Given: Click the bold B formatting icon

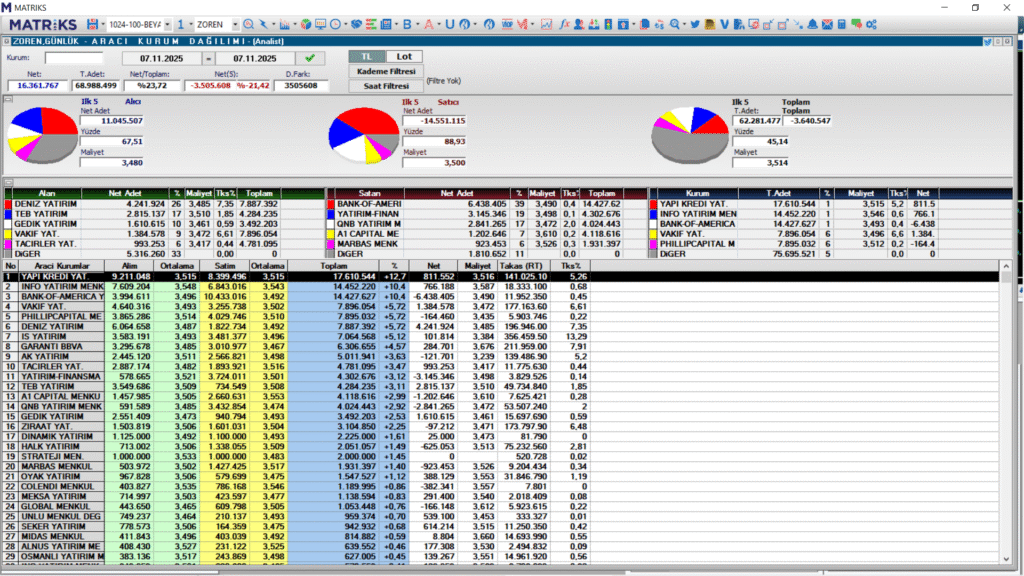Looking at the screenshot, I should coord(407,23).
